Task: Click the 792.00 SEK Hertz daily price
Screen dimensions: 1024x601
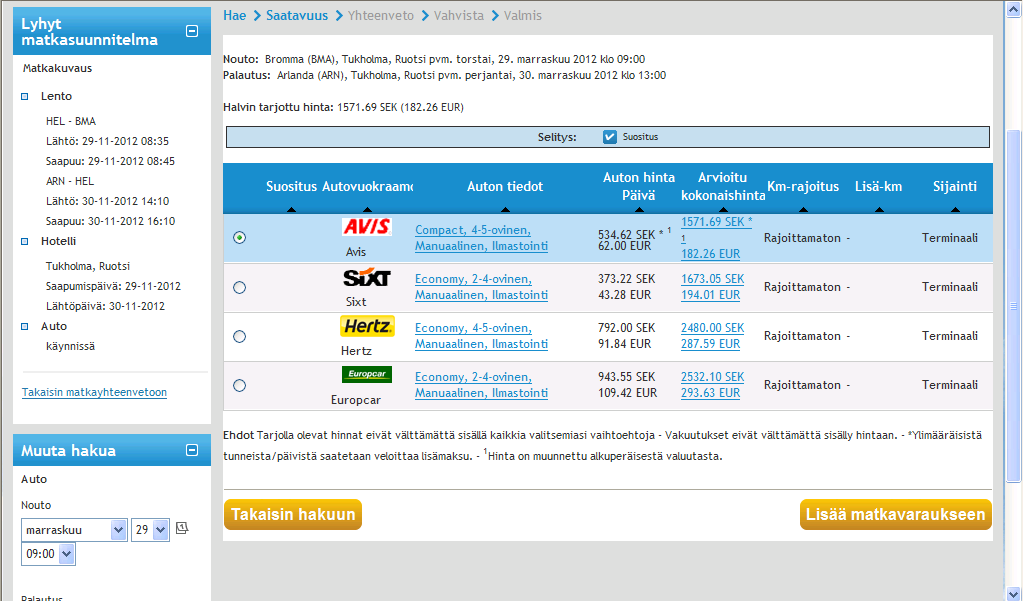Action: [626, 328]
